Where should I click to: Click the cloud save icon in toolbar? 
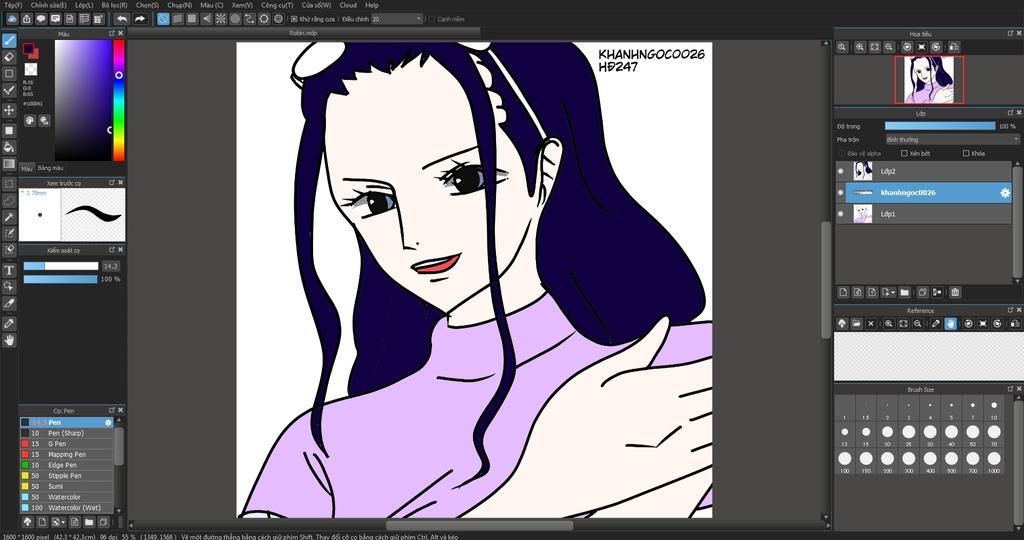(12, 19)
